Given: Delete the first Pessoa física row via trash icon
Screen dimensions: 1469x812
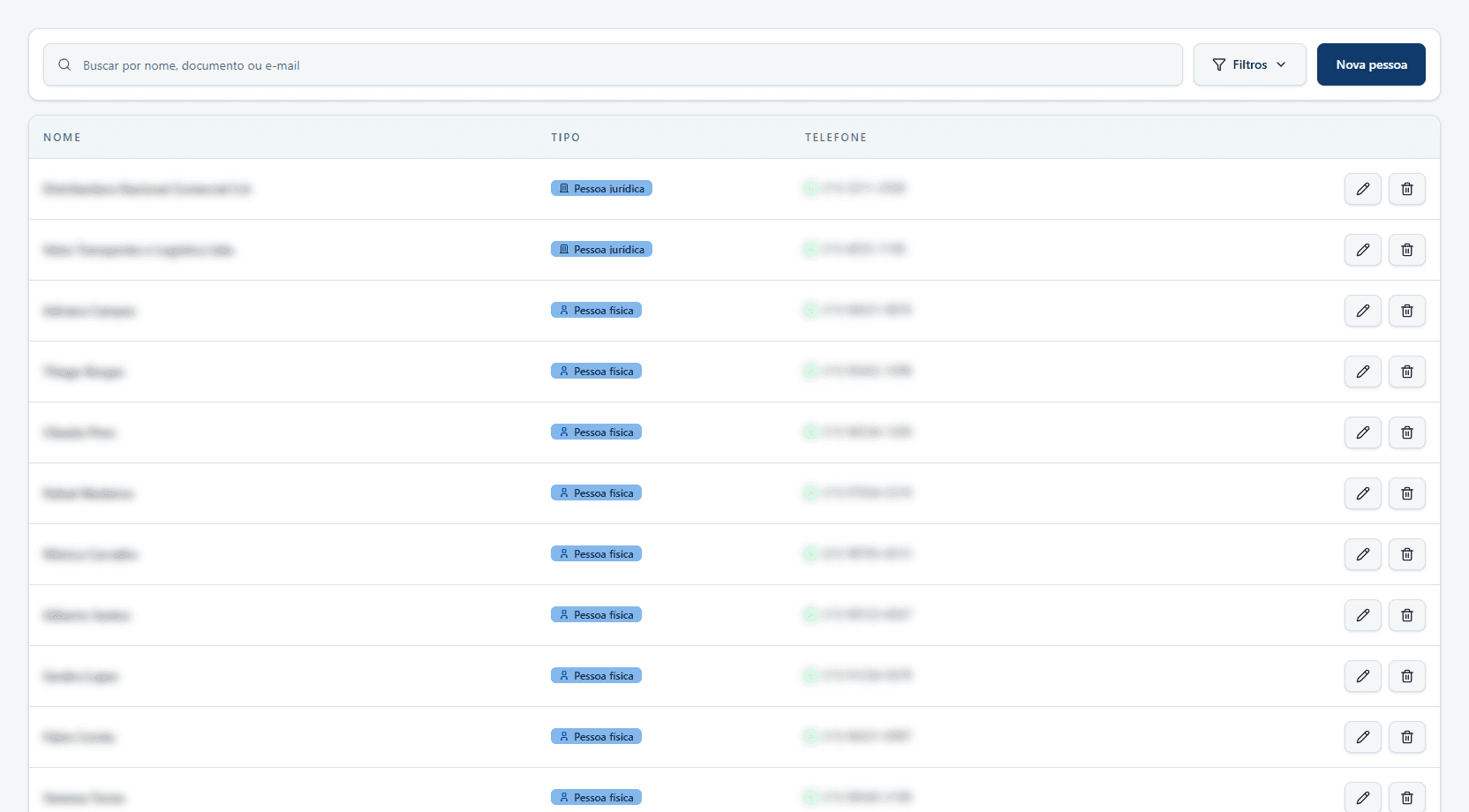Looking at the screenshot, I should coord(1407,311).
